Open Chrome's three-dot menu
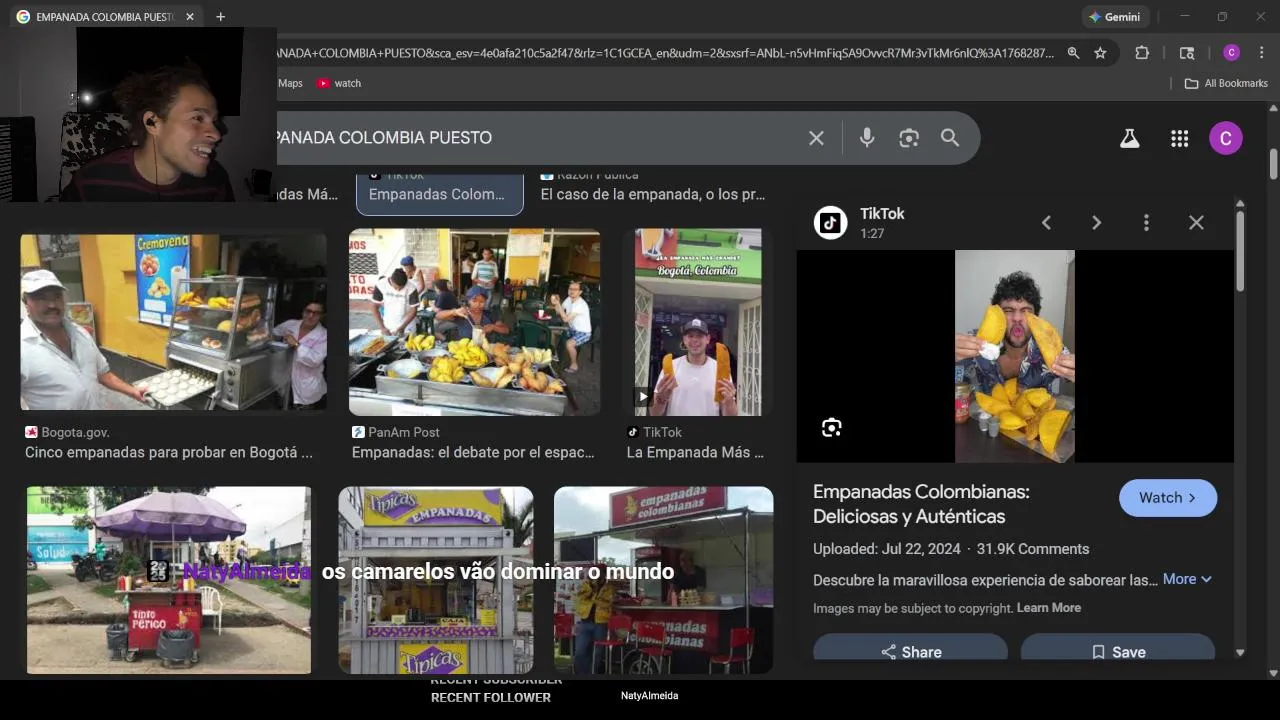The height and width of the screenshot is (720, 1280). (1261, 53)
